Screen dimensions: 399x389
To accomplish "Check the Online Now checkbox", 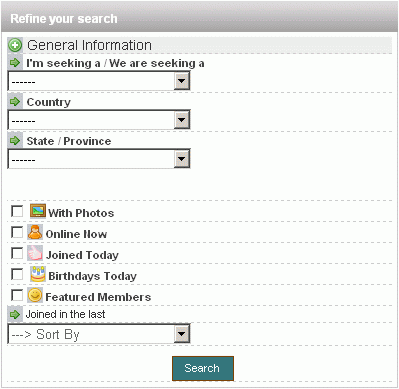I will 17,232.
